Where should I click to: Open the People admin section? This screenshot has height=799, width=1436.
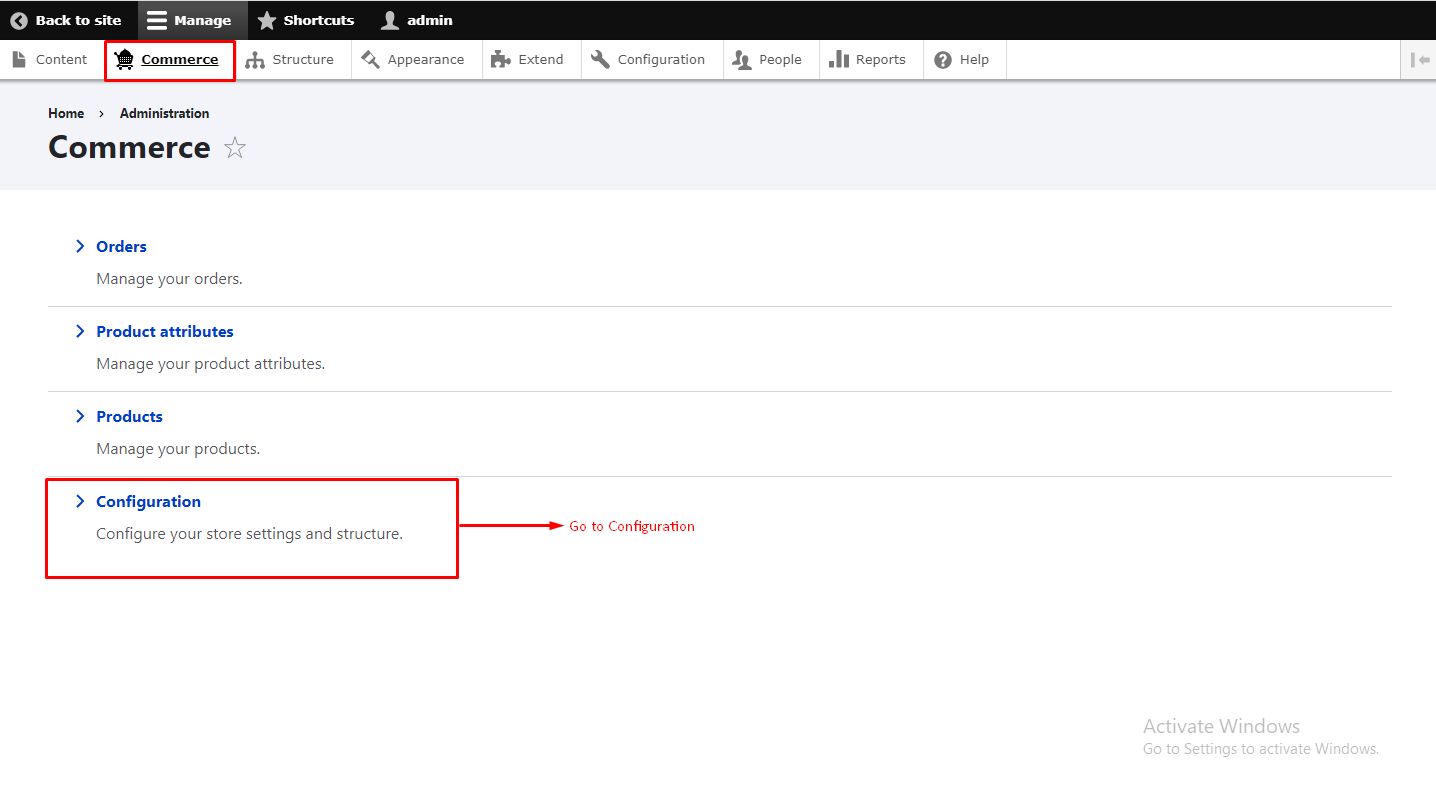[768, 60]
